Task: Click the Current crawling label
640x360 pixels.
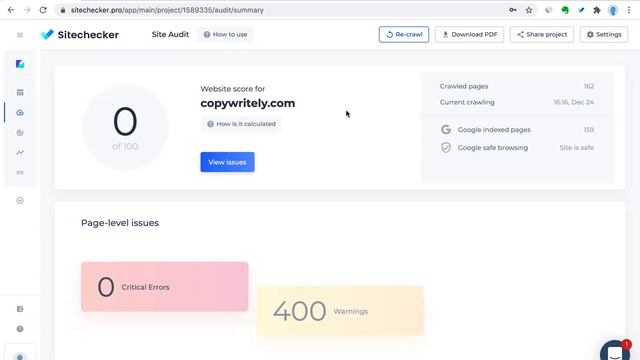Action: (467, 102)
